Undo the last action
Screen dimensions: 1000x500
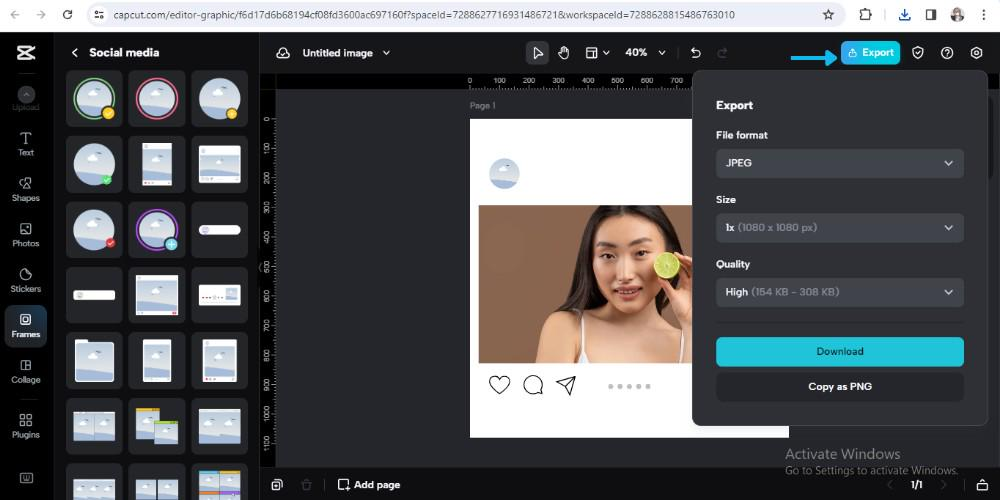click(x=696, y=53)
